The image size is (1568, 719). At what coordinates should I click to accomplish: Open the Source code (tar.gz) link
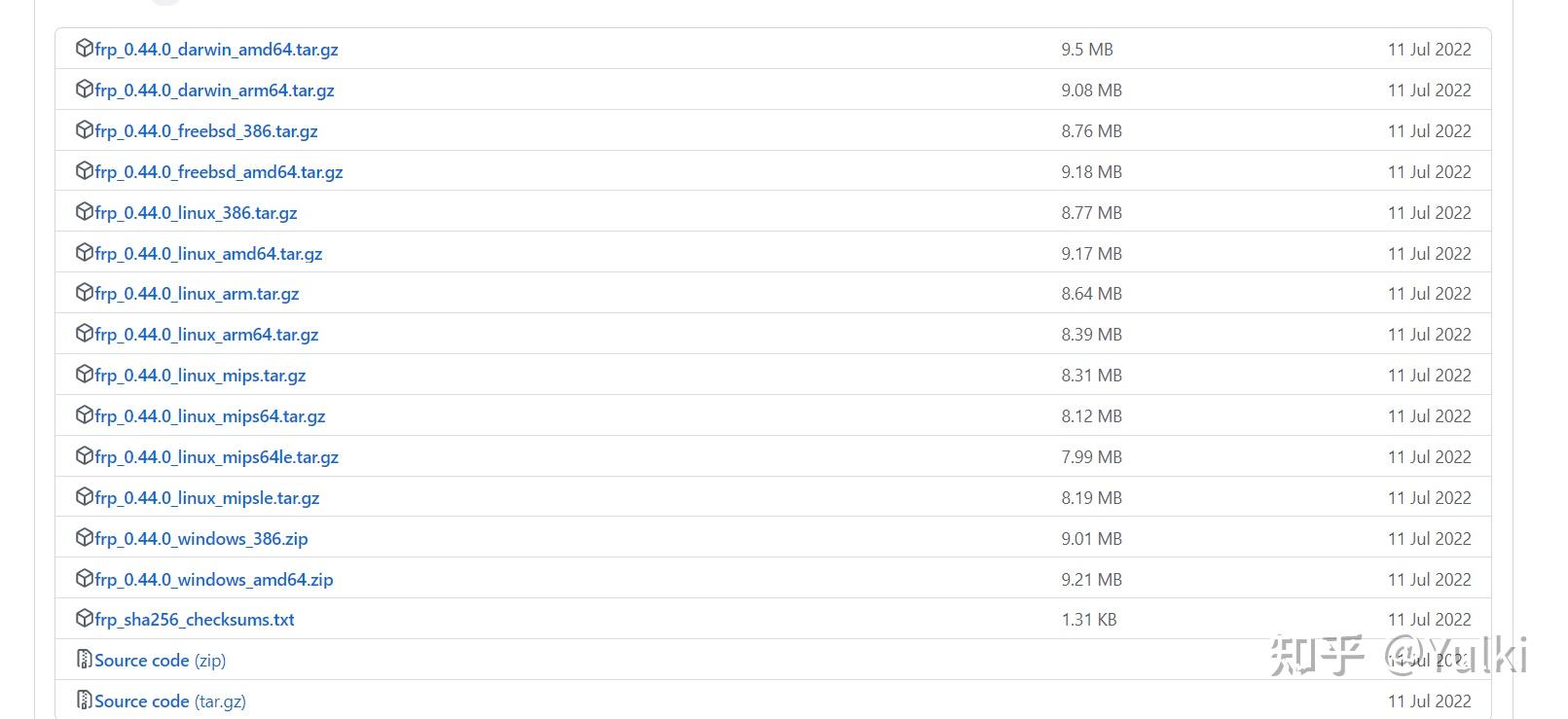[170, 701]
